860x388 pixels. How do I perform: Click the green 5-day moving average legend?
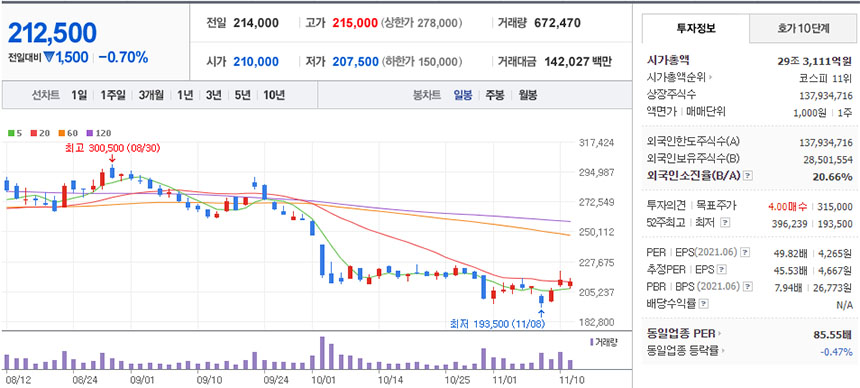click(x=15, y=133)
